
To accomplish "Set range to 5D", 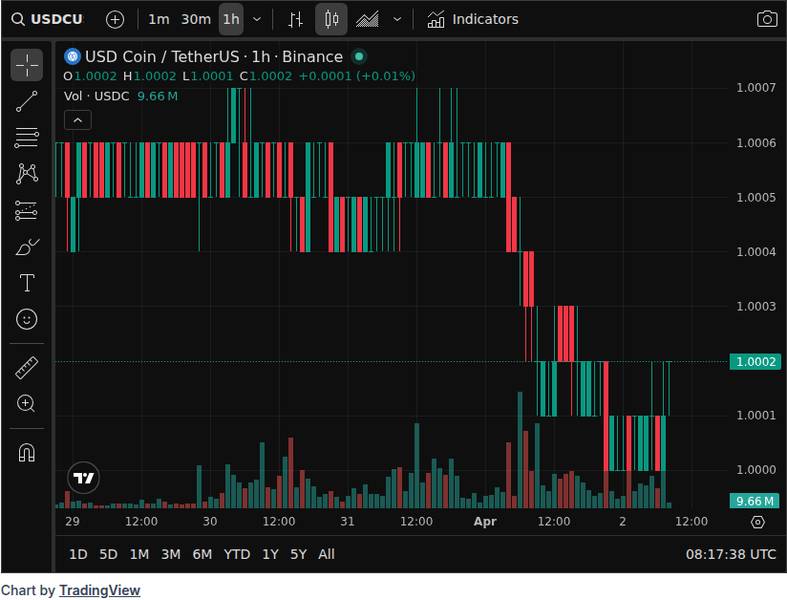I will click(x=108, y=554).
